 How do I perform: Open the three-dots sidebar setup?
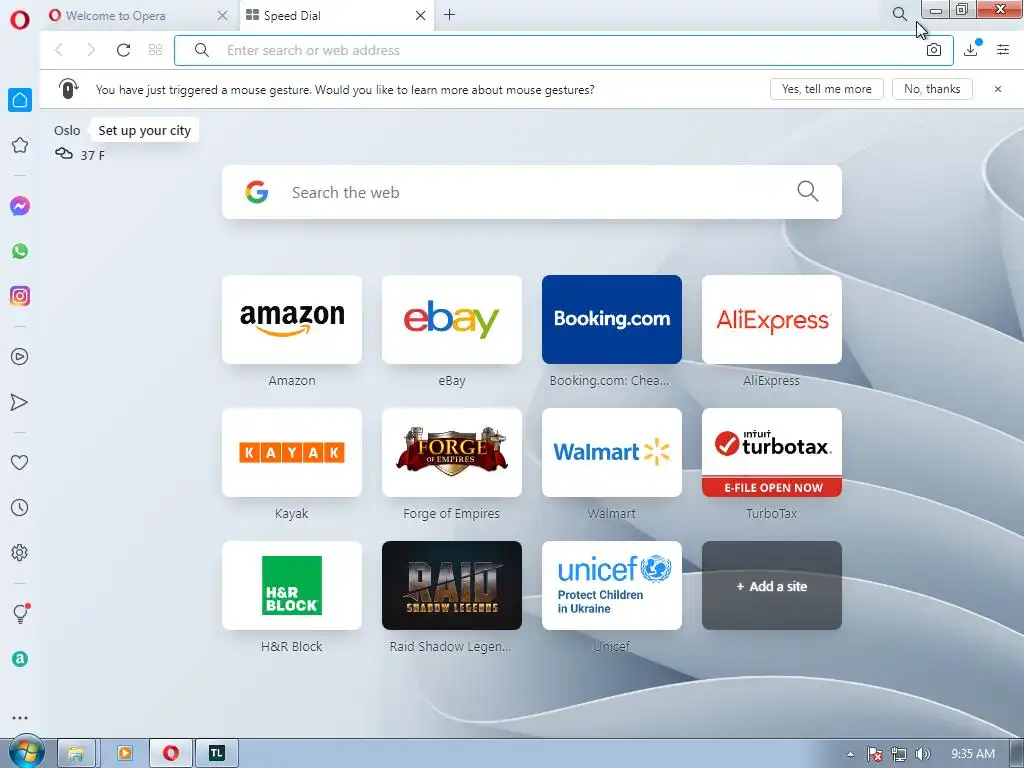20,718
